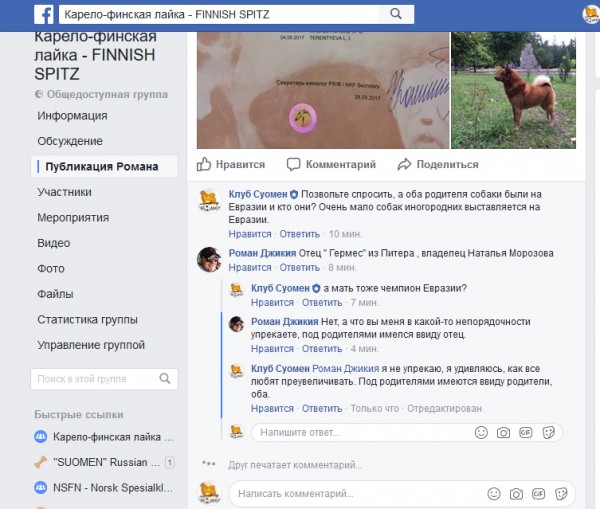This screenshot has height=509, width=600.
Task: Add sticker in main comment field
Action: [561, 494]
